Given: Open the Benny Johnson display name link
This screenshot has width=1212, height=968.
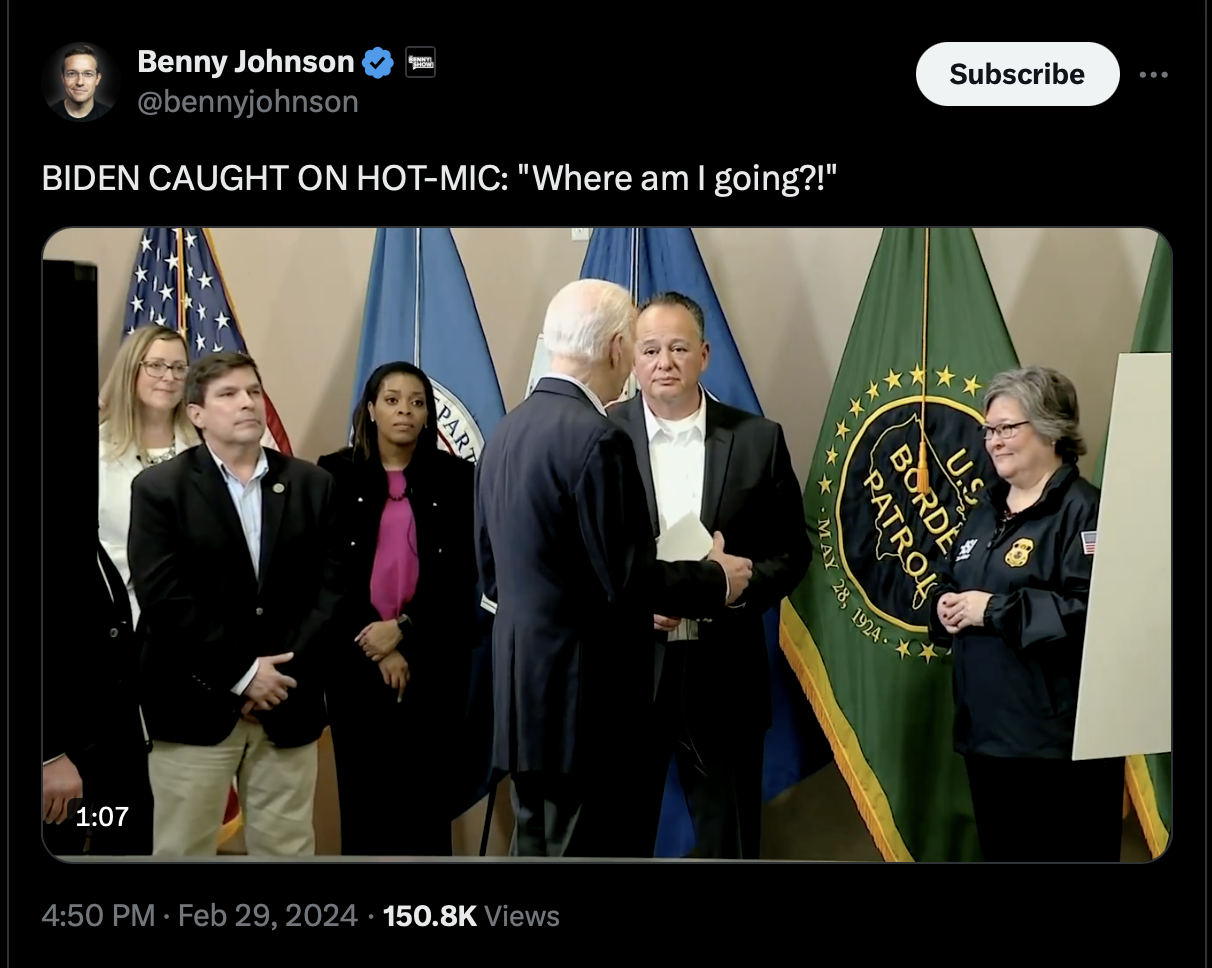Looking at the screenshot, I should coord(245,62).
